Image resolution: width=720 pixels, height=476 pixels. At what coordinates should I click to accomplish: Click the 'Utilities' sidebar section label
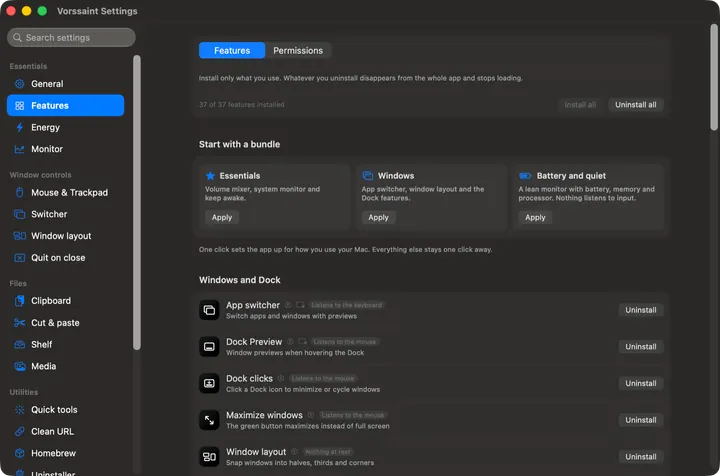point(24,392)
